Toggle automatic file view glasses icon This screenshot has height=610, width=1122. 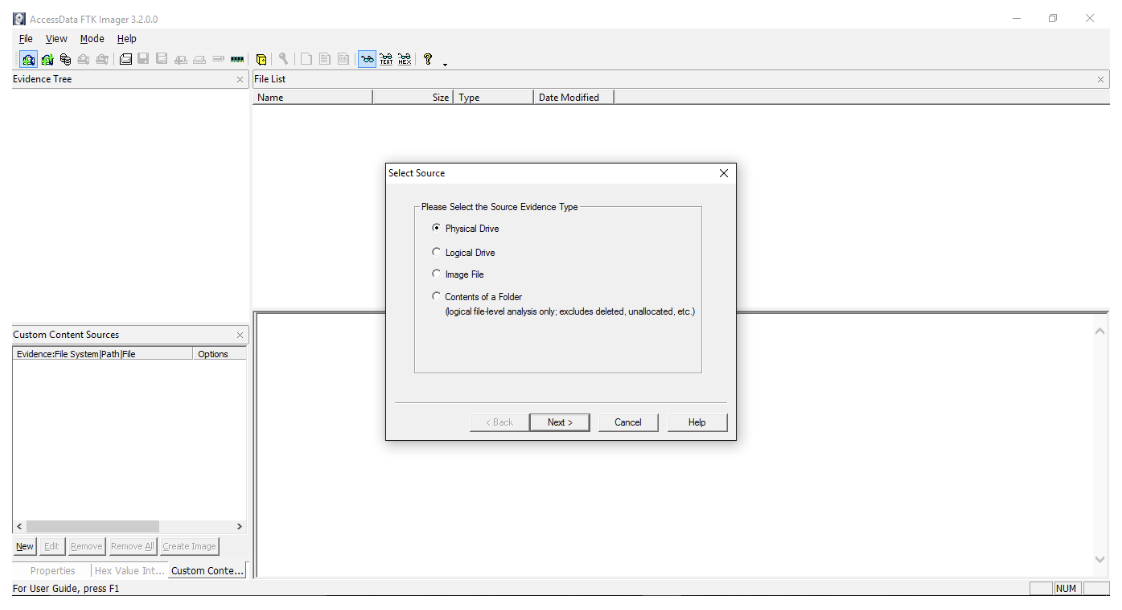(367, 59)
